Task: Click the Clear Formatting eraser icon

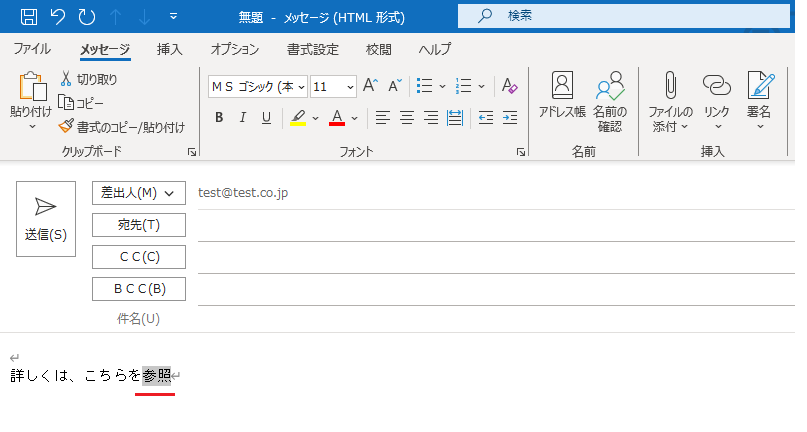Action: pos(509,86)
